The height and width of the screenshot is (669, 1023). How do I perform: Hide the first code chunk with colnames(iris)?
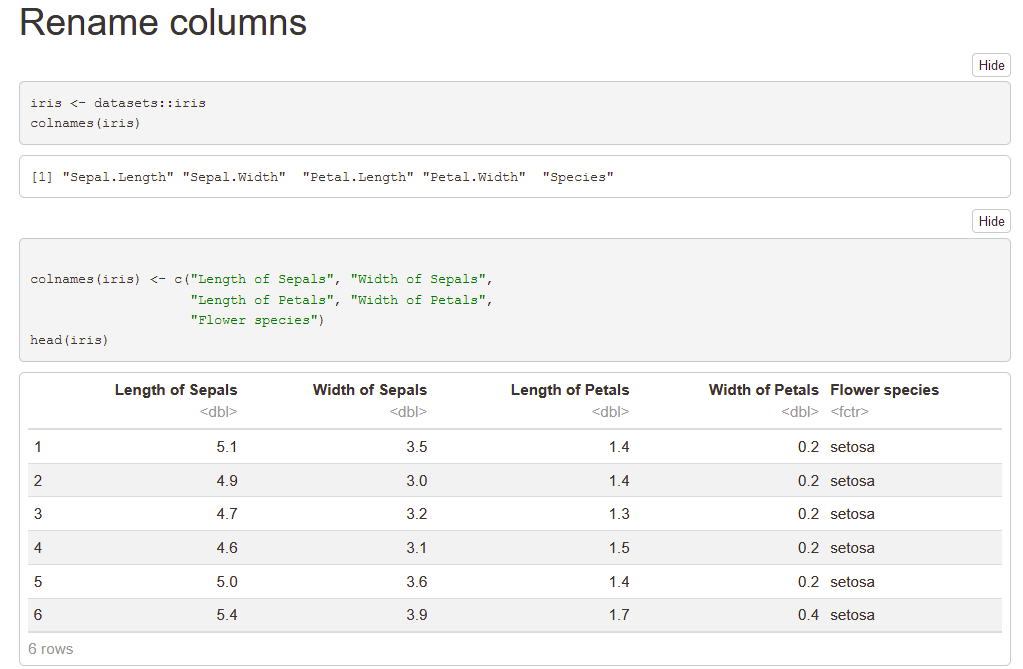(x=991, y=65)
